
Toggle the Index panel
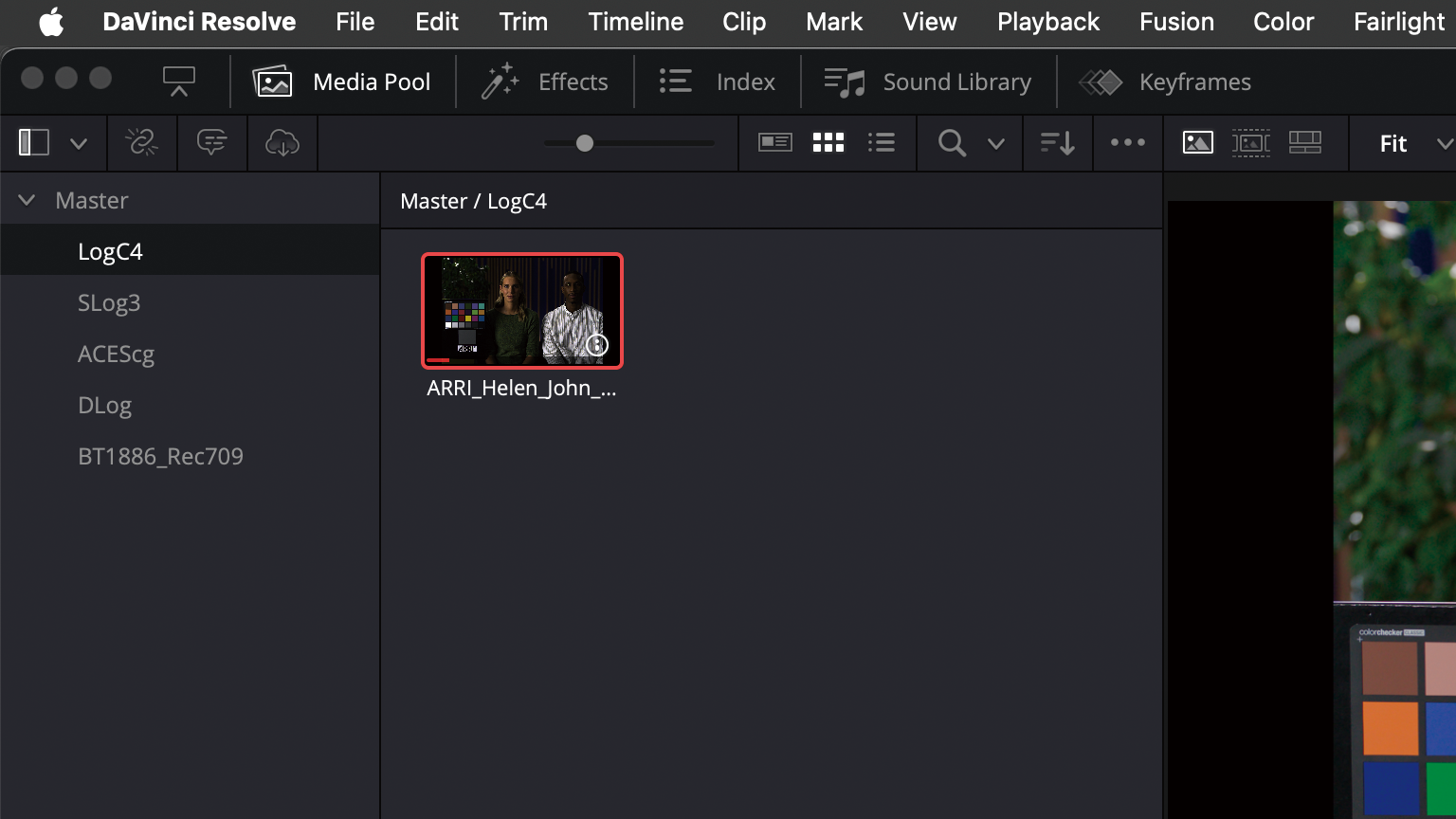pyautogui.click(x=718, y=82)
